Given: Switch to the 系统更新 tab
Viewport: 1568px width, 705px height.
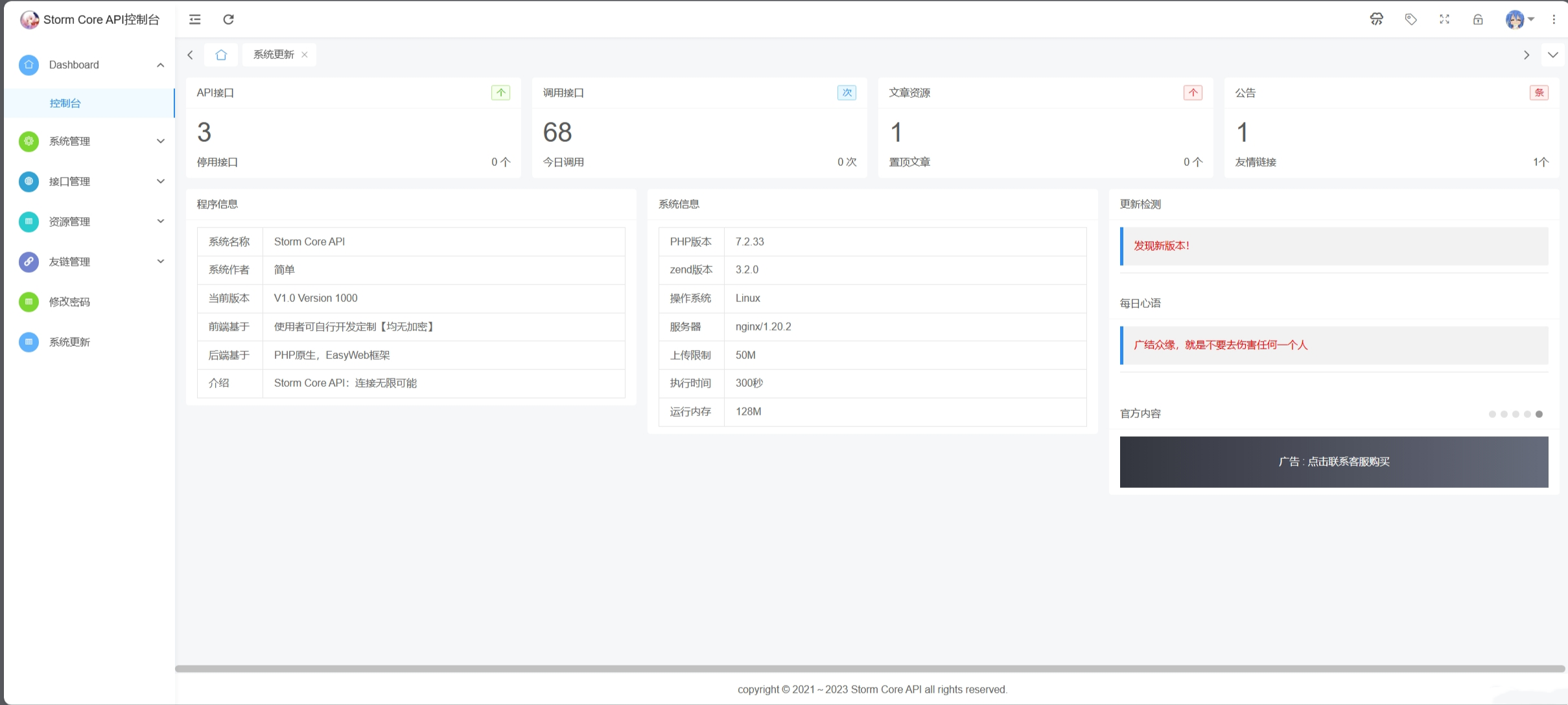Looking at the screenshot, I should coord(272,54).
